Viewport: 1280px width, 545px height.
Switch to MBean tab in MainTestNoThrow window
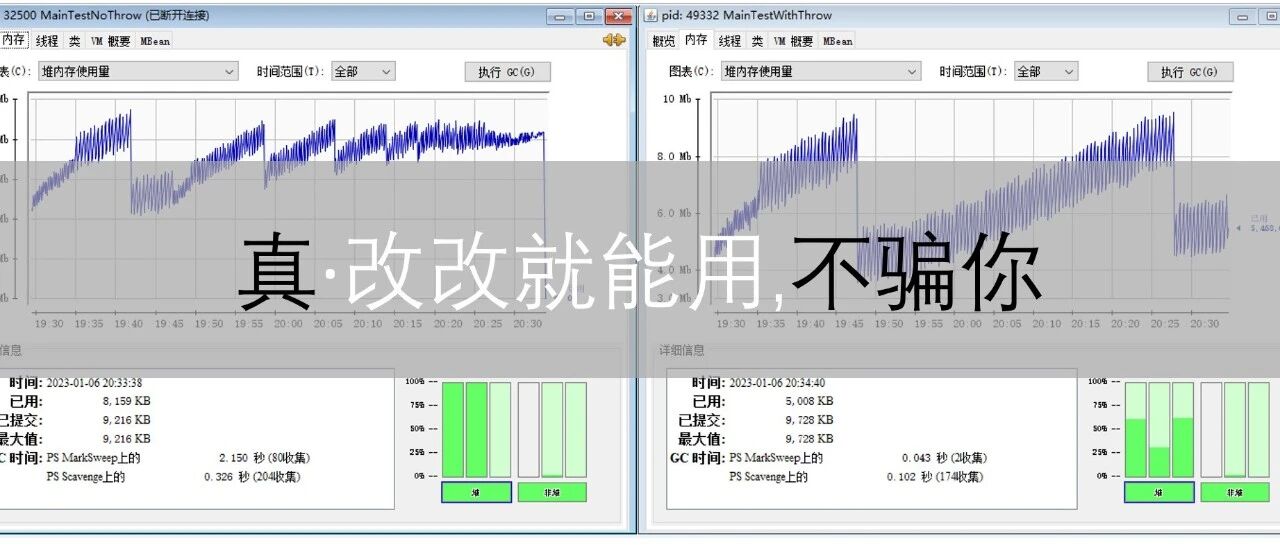tap(155, 41)
